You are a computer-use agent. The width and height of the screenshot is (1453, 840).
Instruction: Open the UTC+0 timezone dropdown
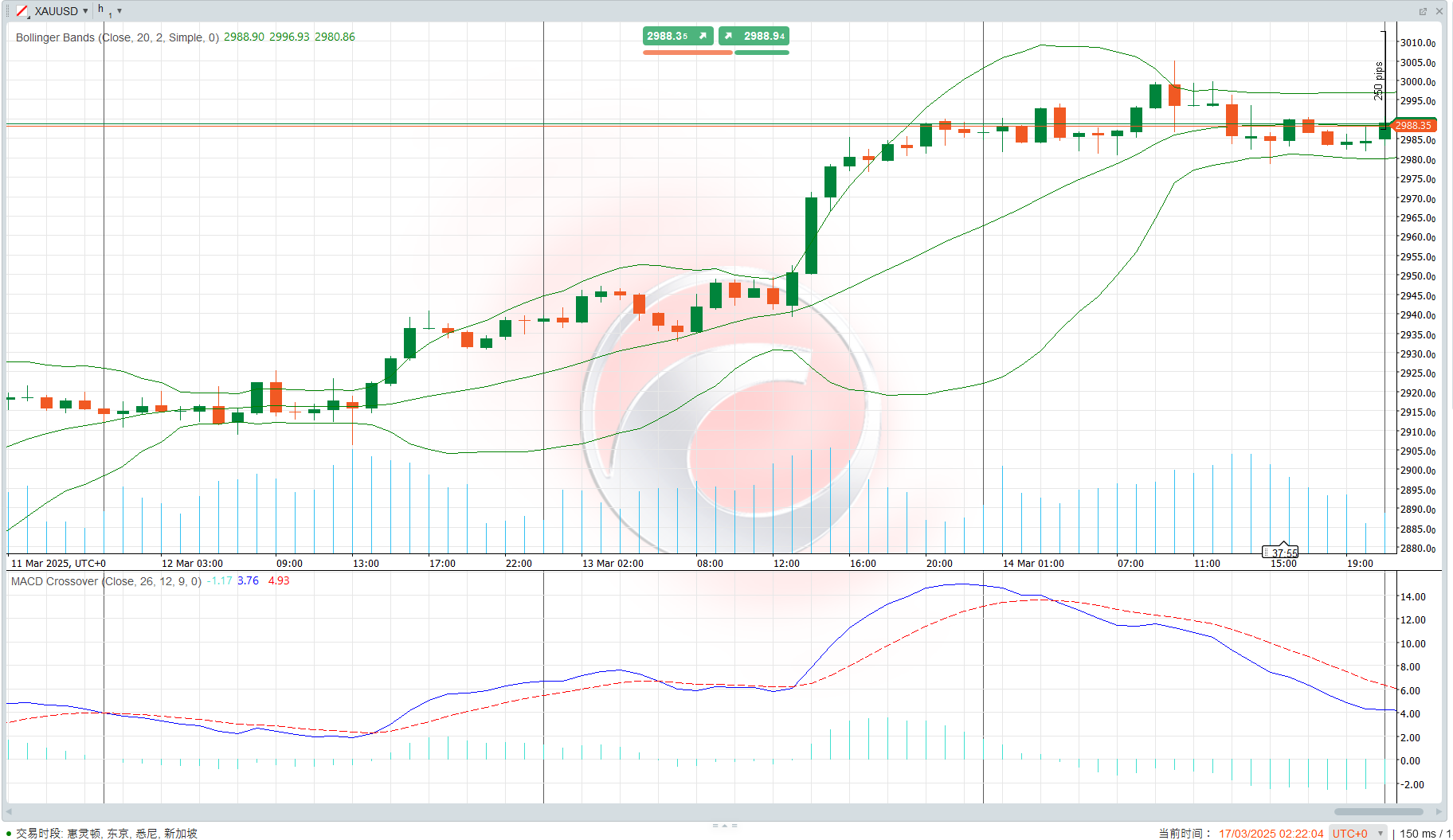click(1359, 834)
